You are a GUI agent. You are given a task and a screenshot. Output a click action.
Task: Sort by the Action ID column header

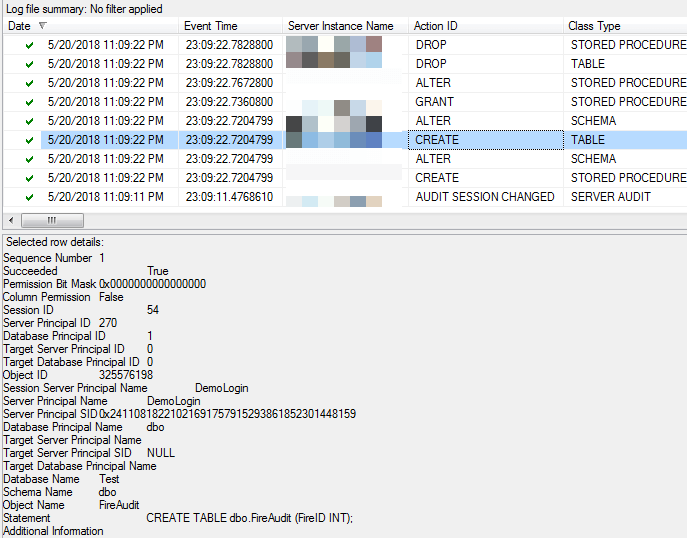pos(436,26)
